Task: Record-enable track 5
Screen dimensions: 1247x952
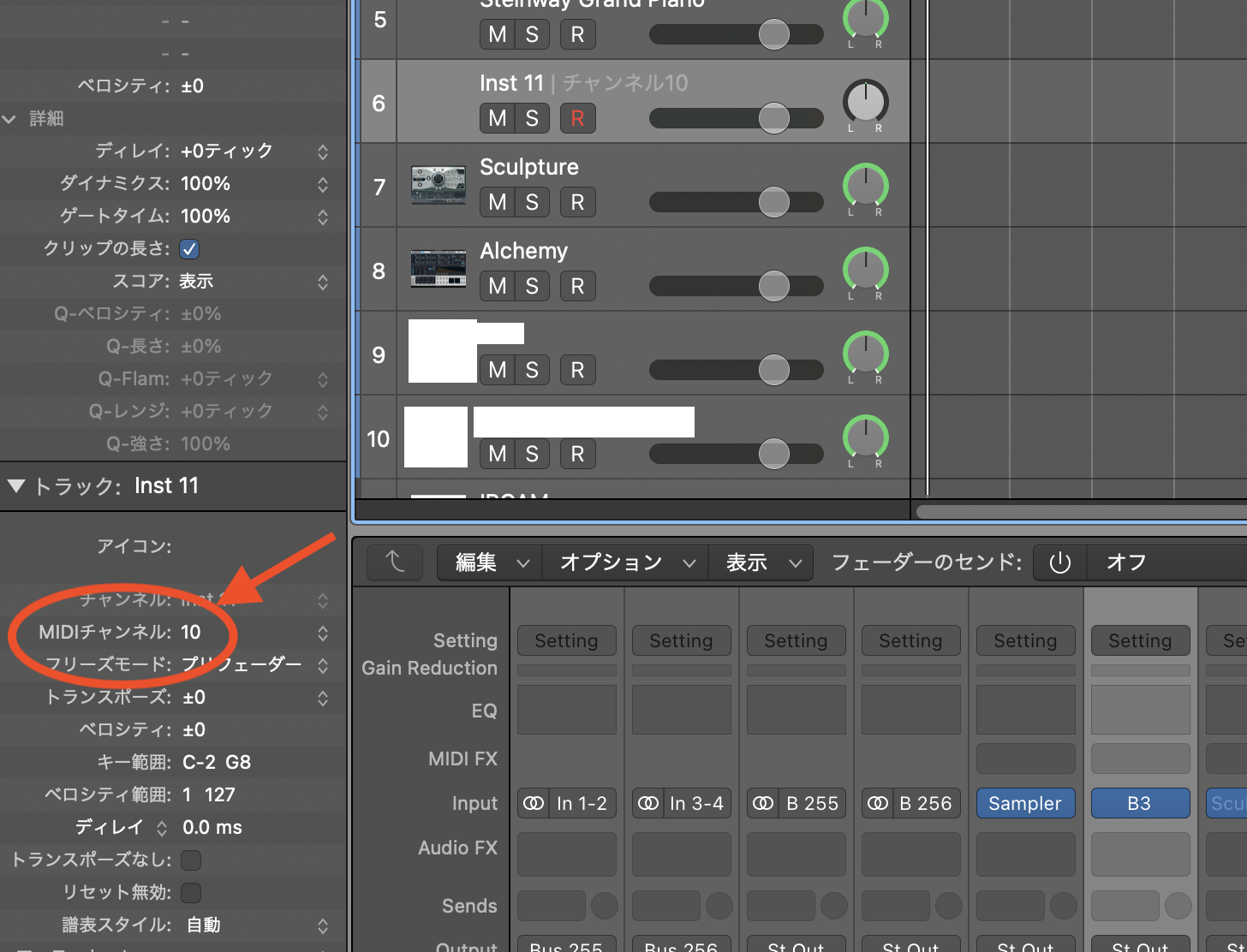Action: click(577, 34)
